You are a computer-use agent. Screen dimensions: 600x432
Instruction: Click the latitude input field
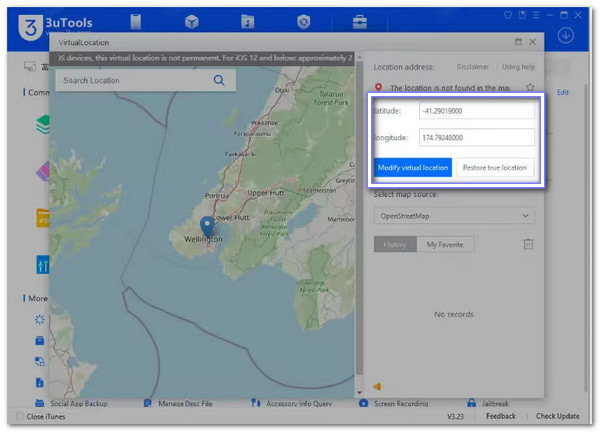pos(477,111)
